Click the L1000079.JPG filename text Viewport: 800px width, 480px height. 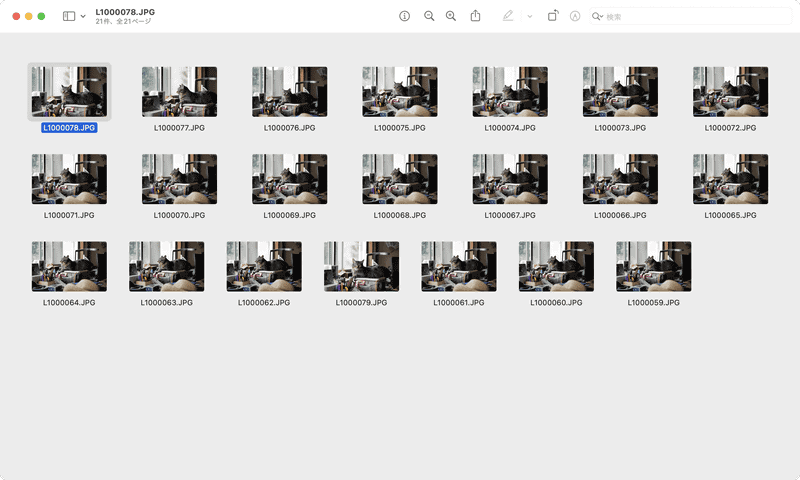coord(362,302)
